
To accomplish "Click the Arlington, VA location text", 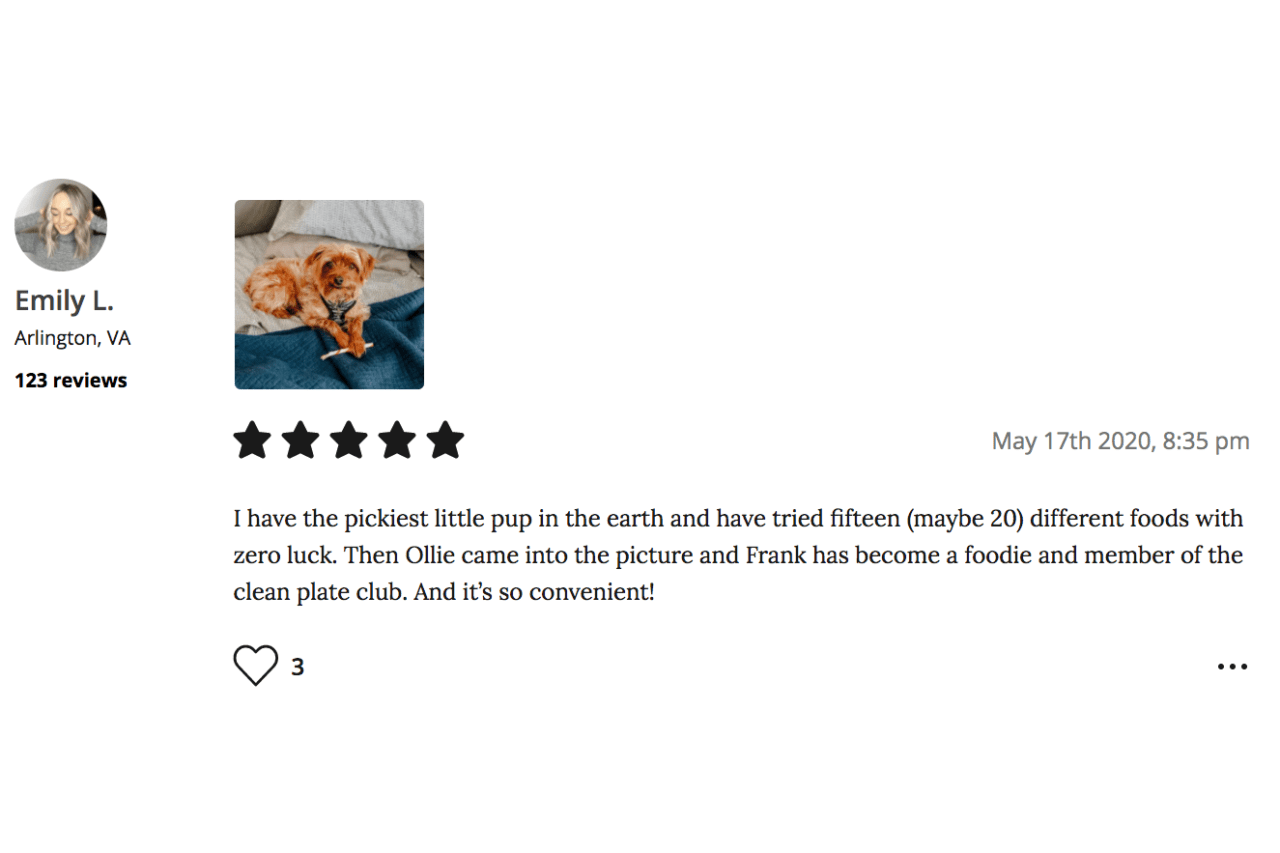I will (72, 337).
